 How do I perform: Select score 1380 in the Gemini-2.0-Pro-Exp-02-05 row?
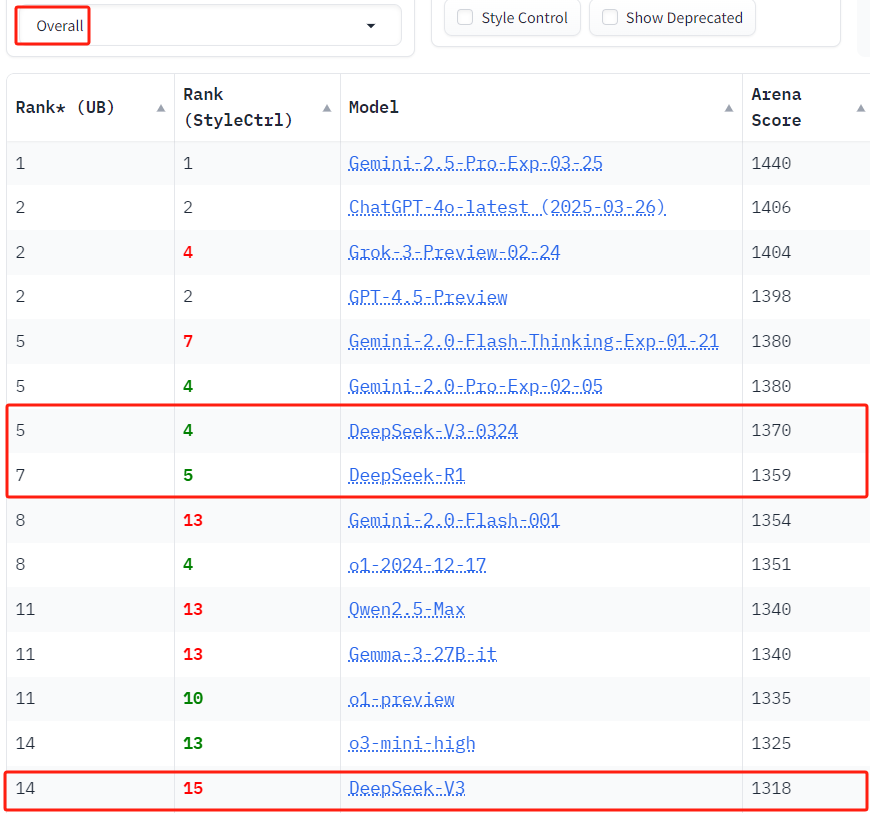click(x=771, y=386)
